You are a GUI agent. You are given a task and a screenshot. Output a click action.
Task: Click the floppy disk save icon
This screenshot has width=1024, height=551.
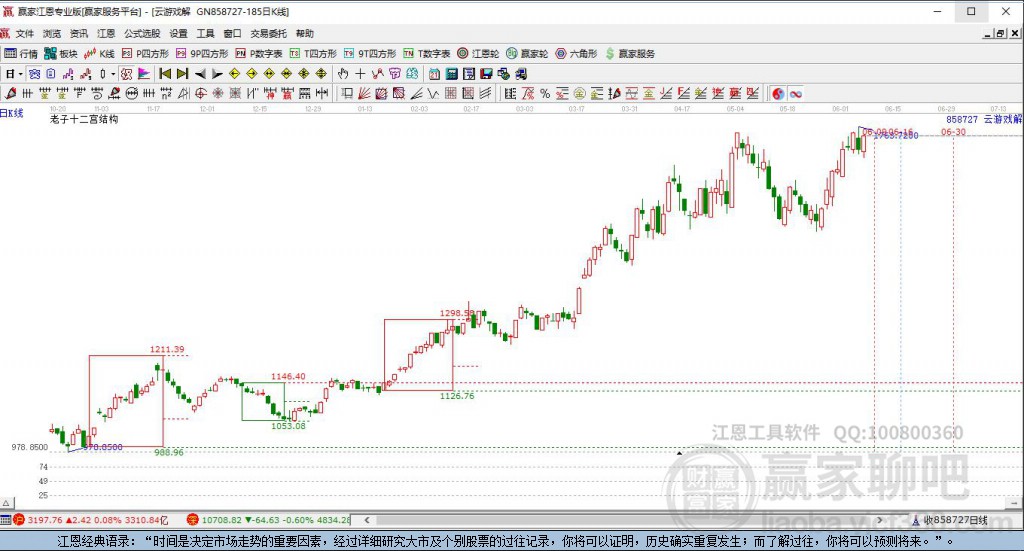click(486, 74)
